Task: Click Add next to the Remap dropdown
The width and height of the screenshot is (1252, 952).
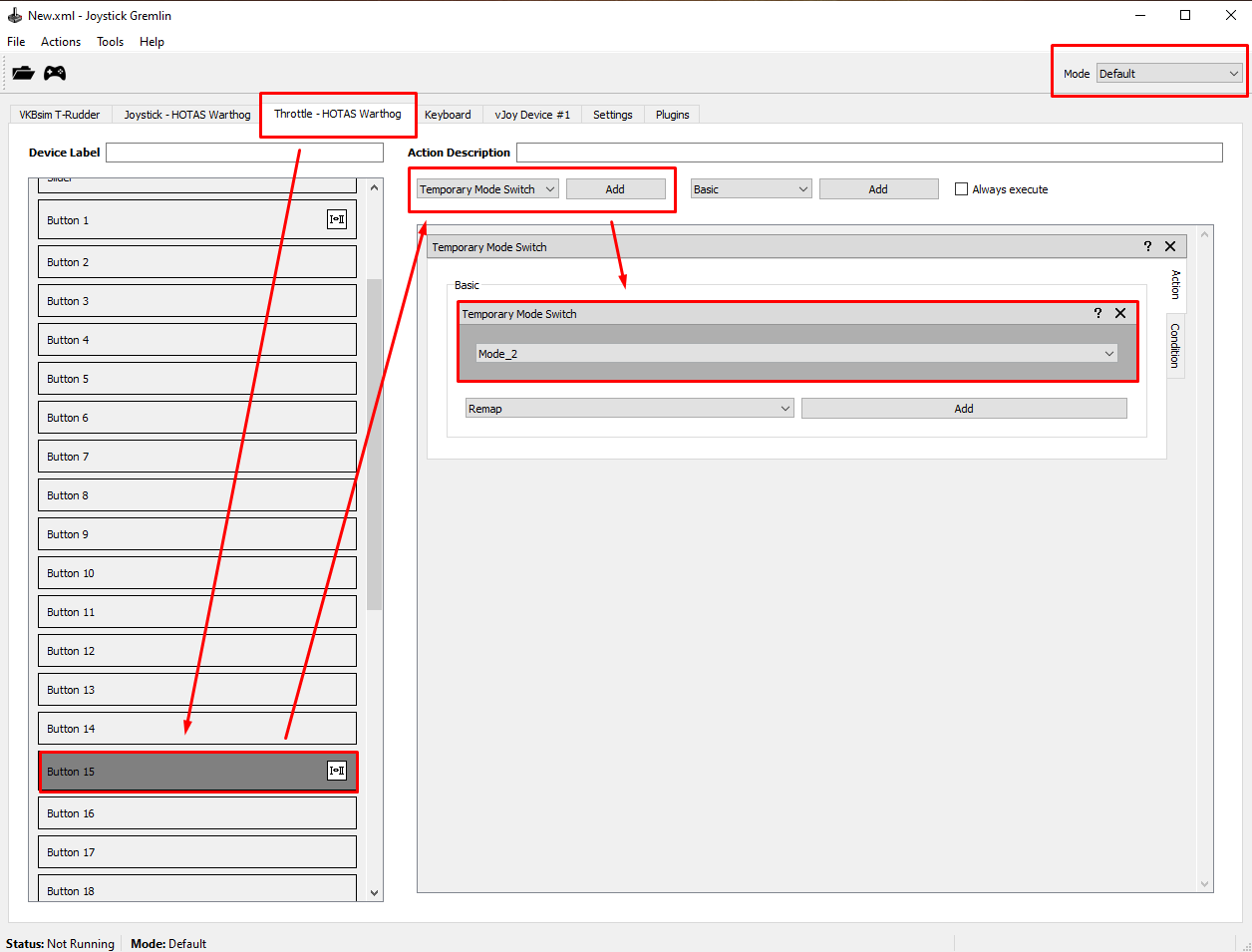Action: point(964,409)
